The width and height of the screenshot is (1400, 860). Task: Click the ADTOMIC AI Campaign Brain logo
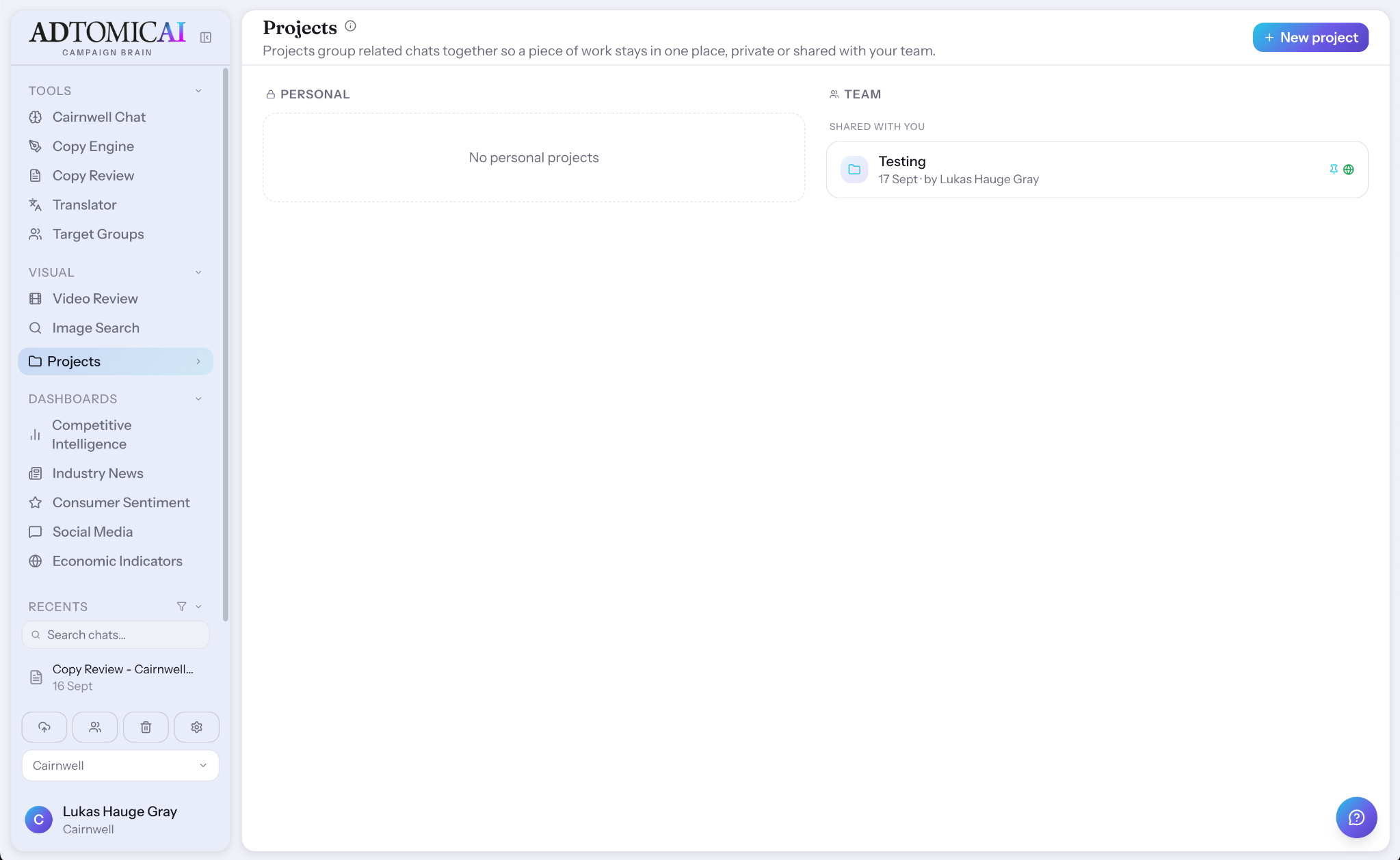pos(107,38)
